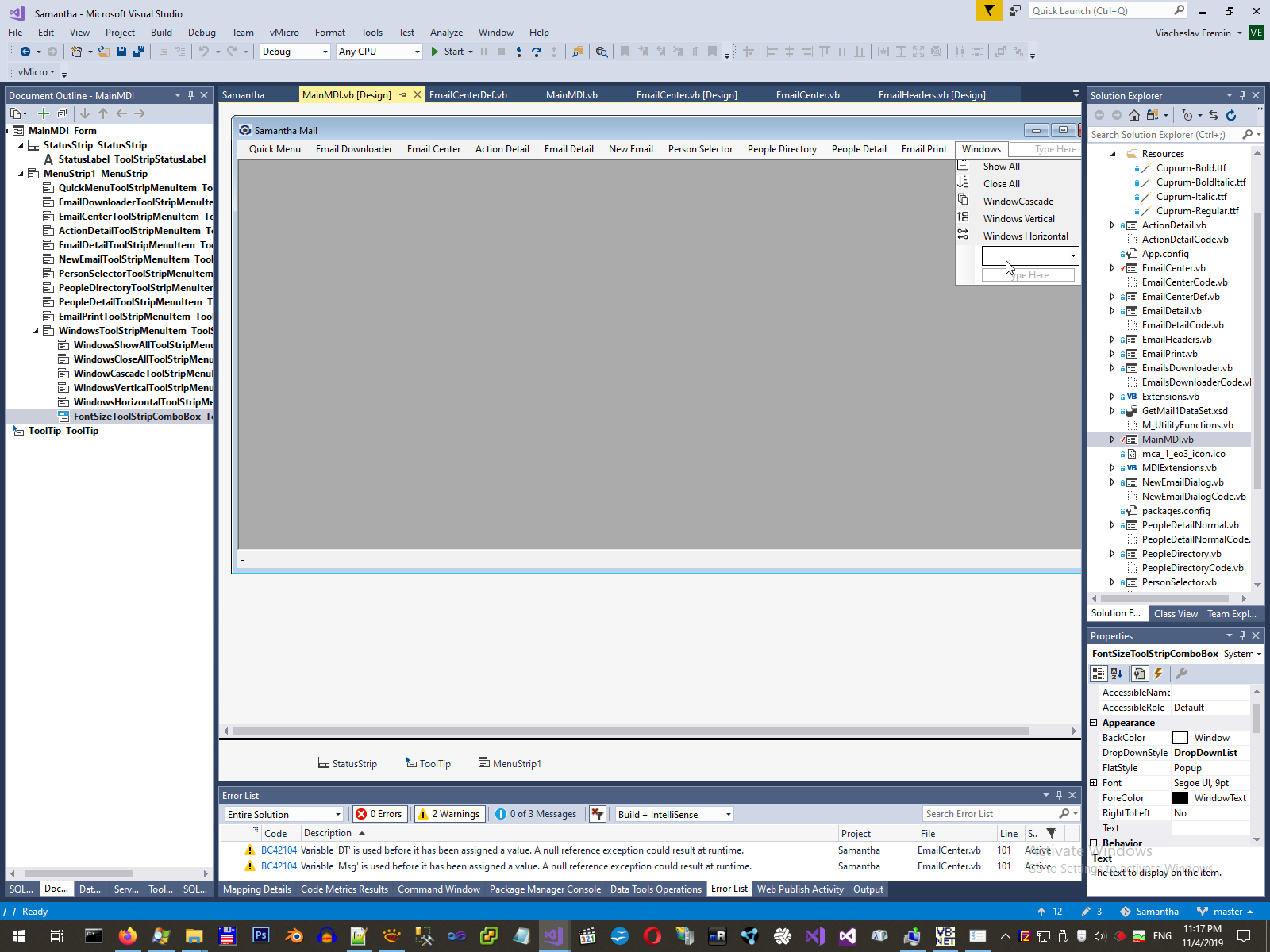Toggle auto-hide pin on Solution Explorer
1270x952 pixels.
click(x=1242, y=95)
